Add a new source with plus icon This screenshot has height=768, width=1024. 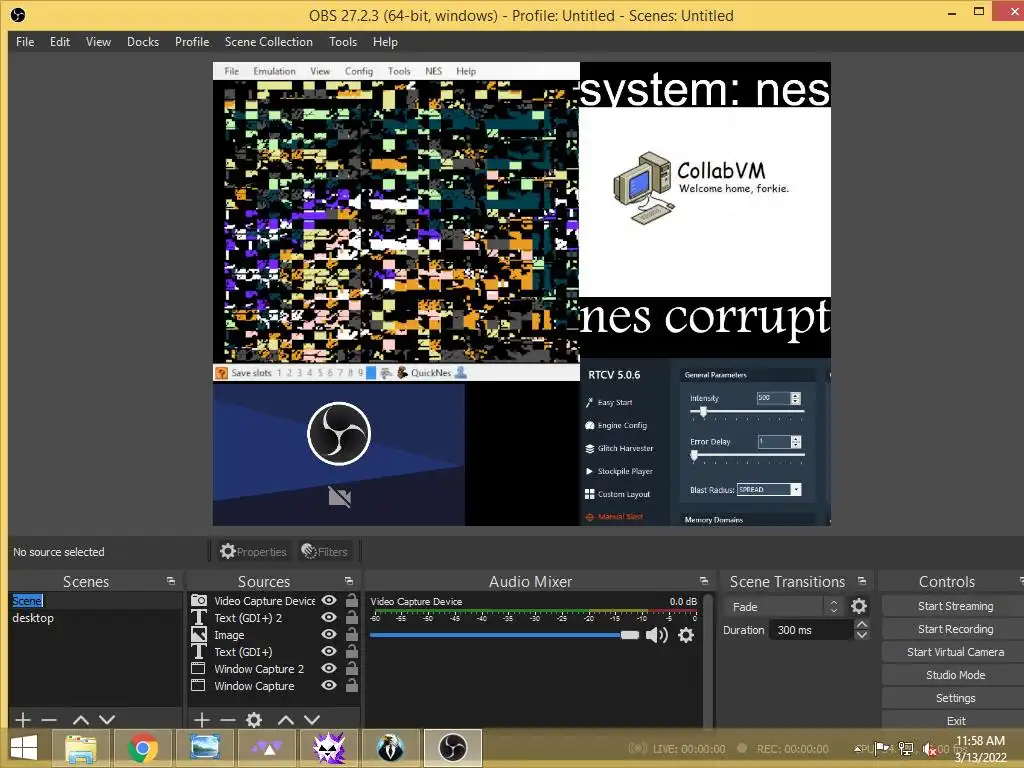pos(202,720)
